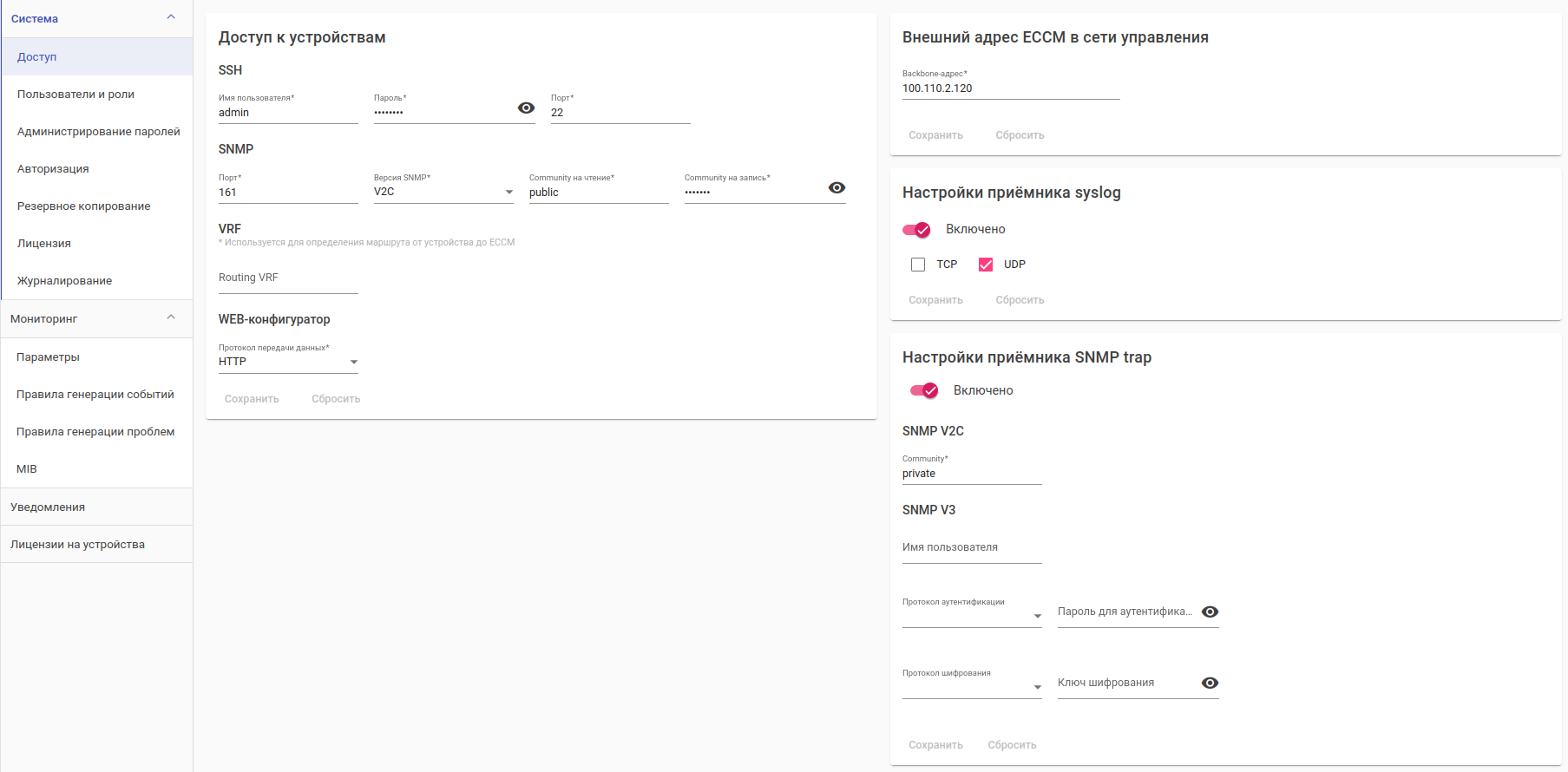This screenshot has width=1568, height=772.
Task: Open the Протокол аутентификации dropdown
Action: [972, 616]
